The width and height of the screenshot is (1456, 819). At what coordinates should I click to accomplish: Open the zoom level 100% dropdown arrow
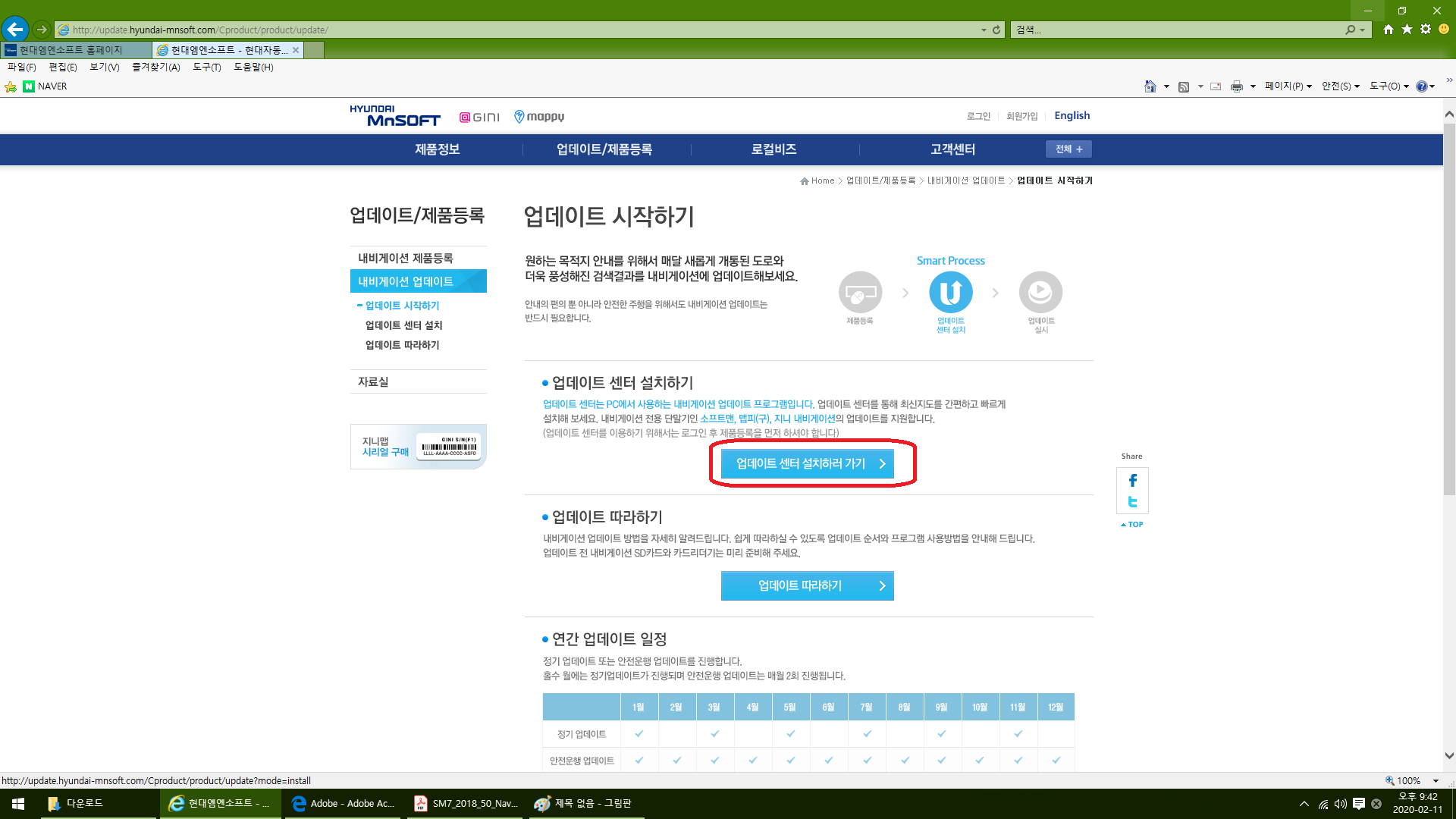[x=1436, y=780]
